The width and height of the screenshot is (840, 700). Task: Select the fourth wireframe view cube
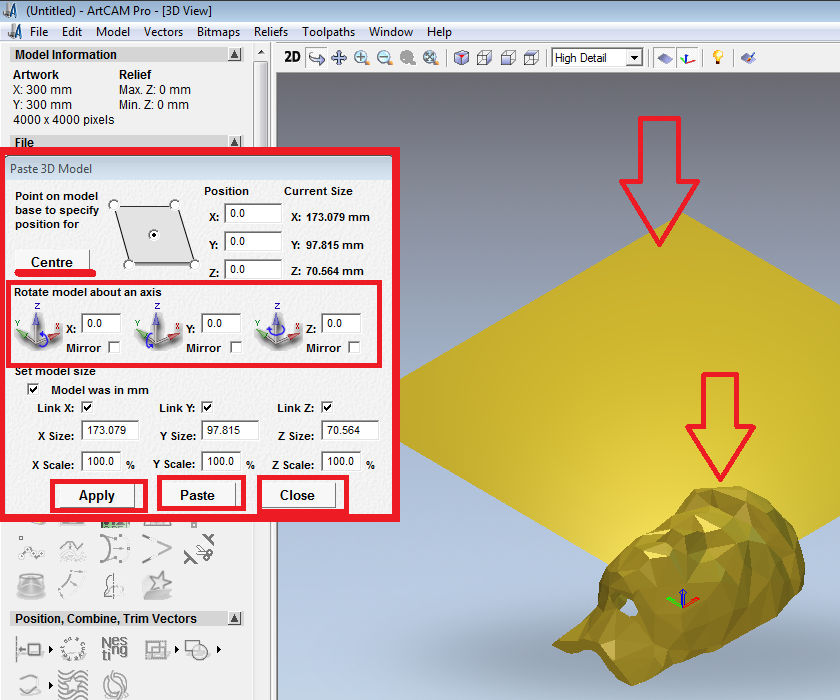click(x=531, y=58)
